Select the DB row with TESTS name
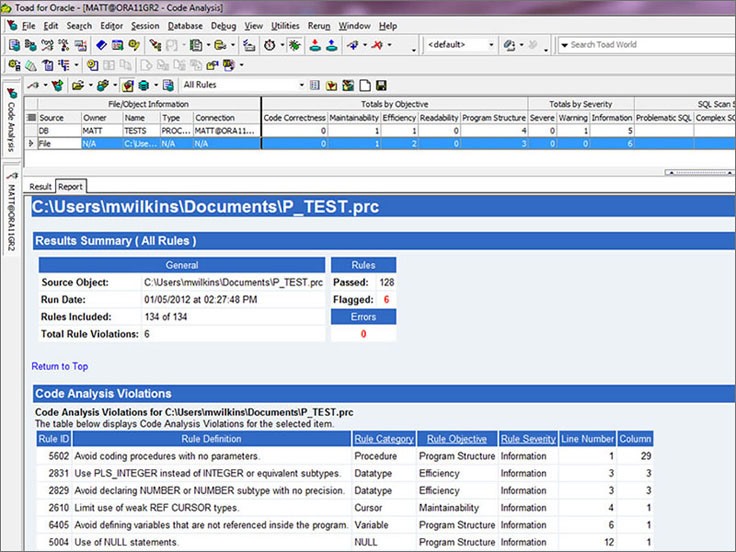The image size is (736, 552). click(x=379, y=131)
